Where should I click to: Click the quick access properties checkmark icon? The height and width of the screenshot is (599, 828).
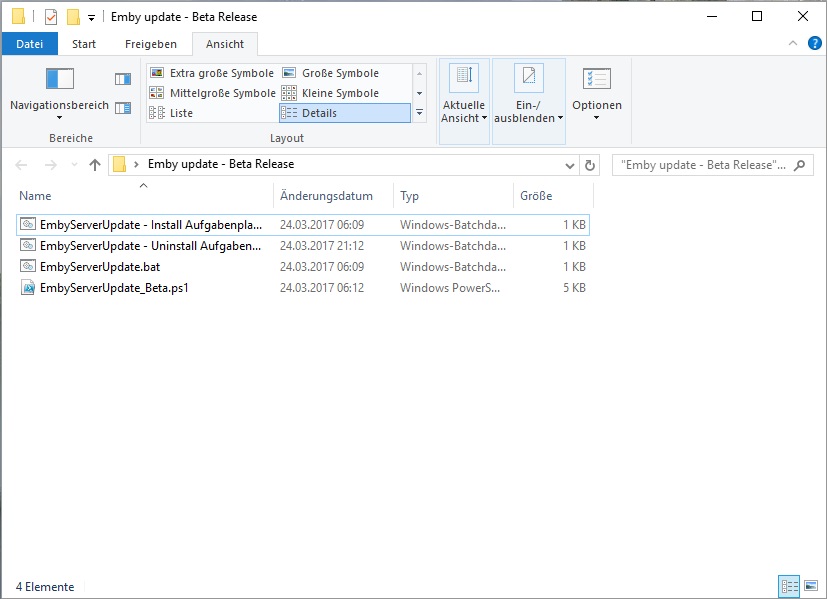[x=51, y=17]
